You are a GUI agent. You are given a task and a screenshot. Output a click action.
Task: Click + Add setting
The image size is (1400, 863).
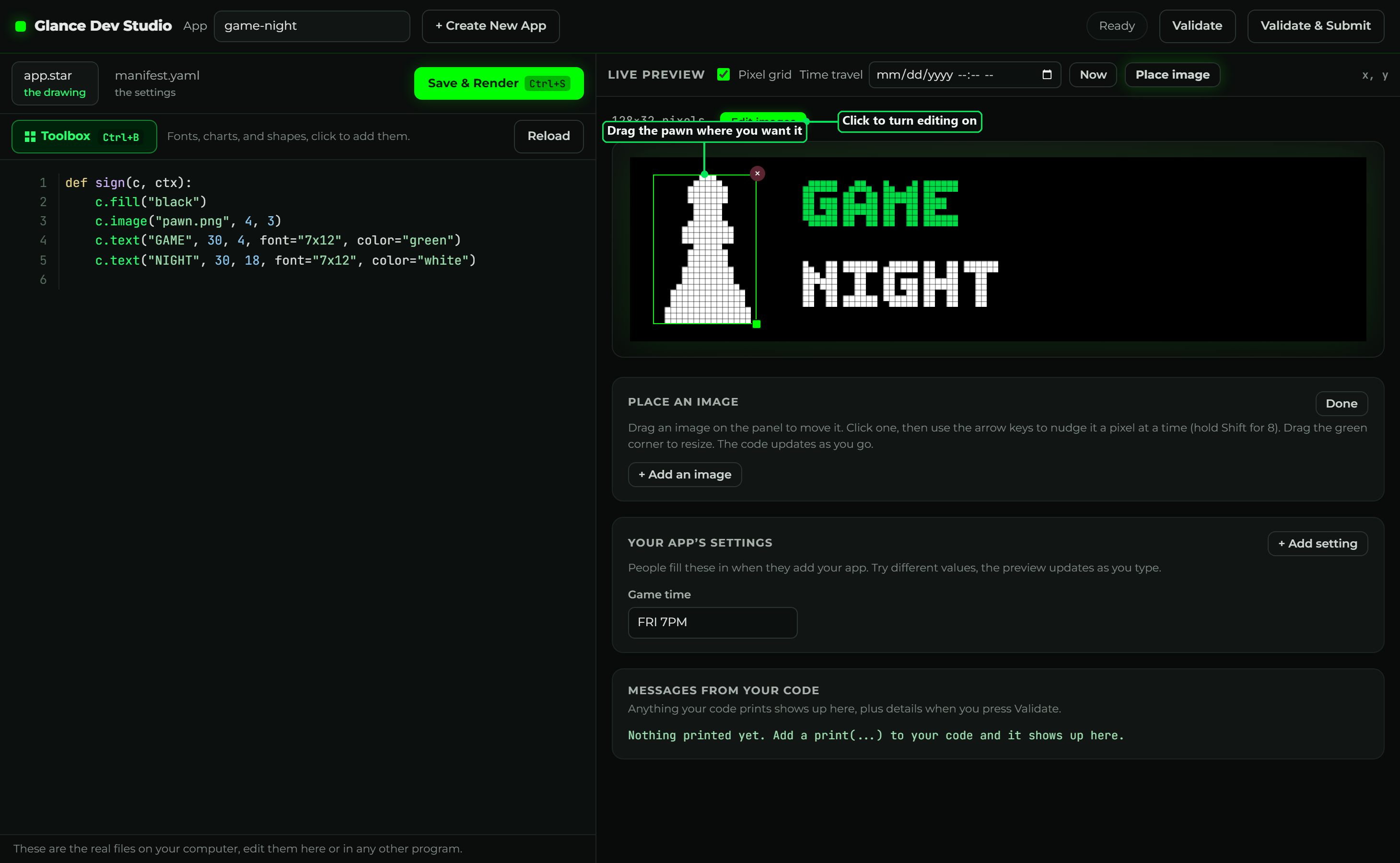[1317, 543]
